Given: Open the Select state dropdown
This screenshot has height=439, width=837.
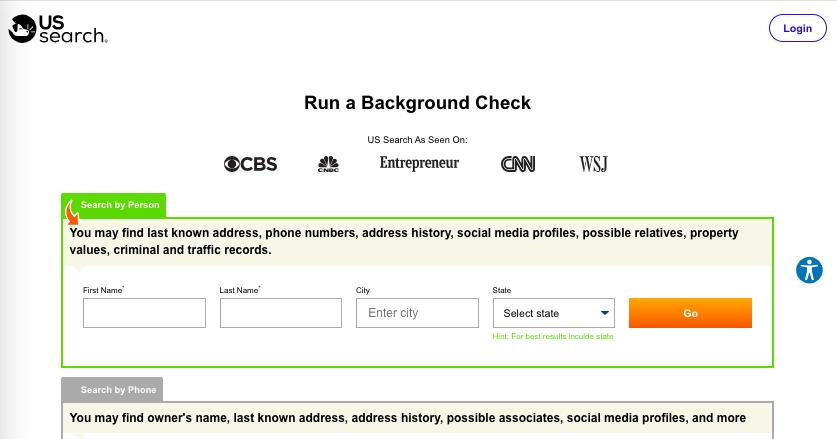Looking at the screenshot, I should tap(554, 313).
